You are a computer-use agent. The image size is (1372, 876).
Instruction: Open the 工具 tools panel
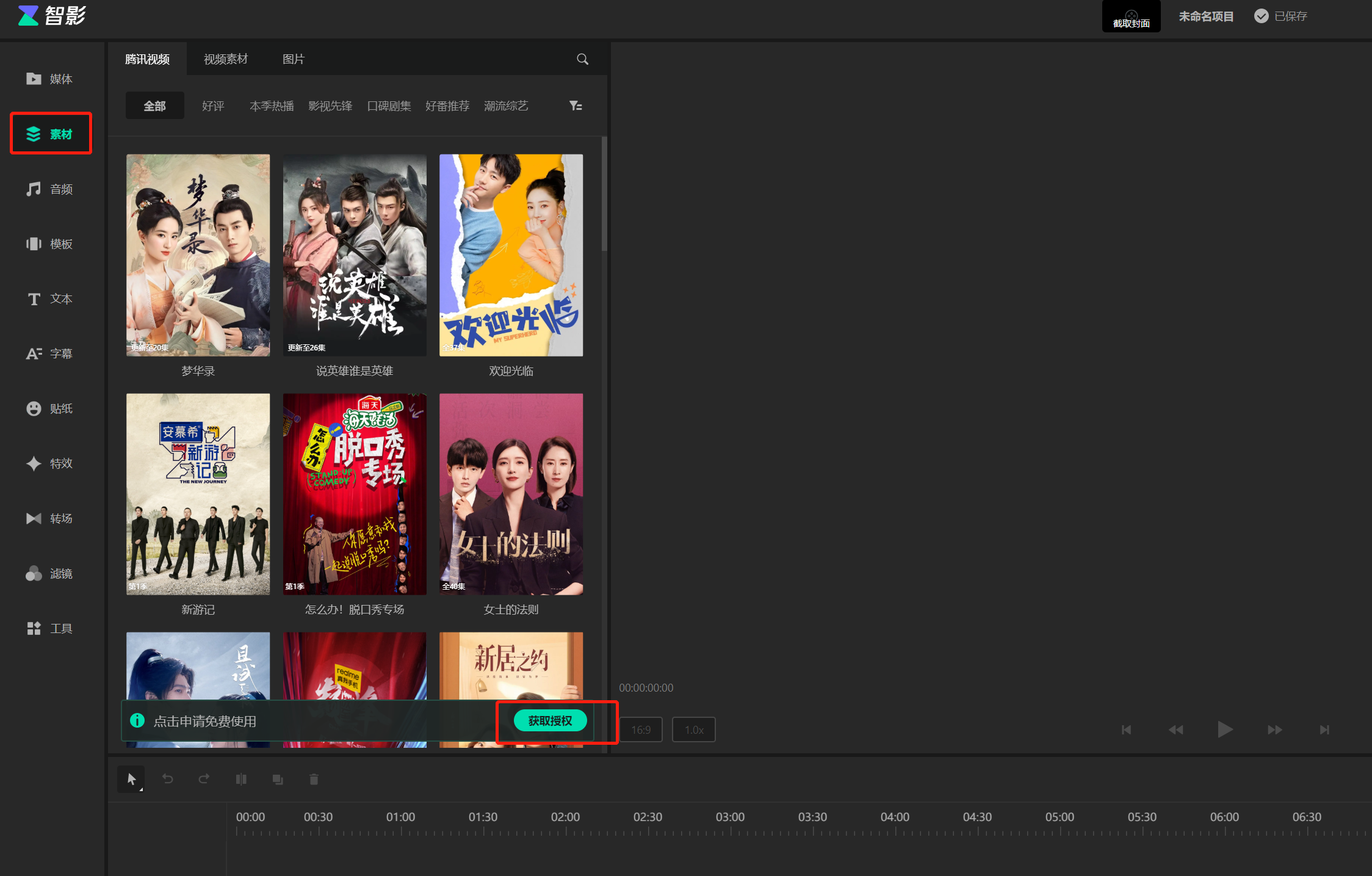49,629
